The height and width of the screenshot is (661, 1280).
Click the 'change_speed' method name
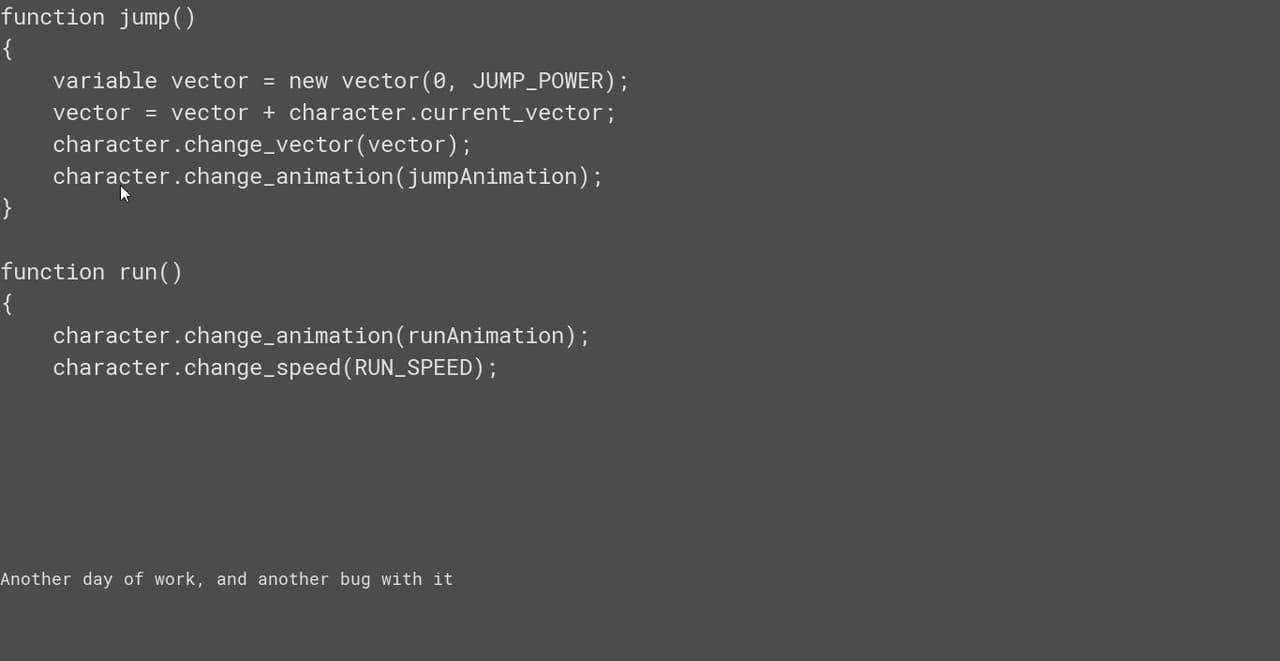[x=262, y=368]
